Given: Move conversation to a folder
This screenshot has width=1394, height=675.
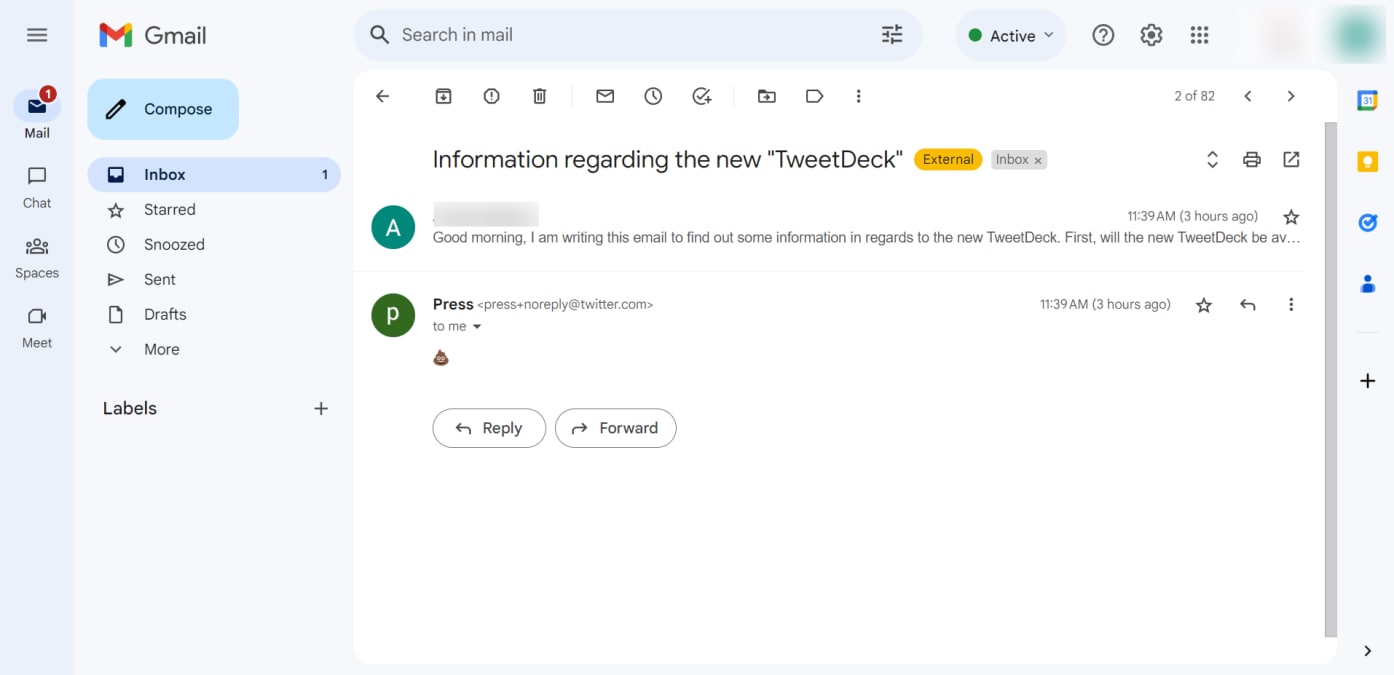Looking at the screenshot, I should coord(767,96).
